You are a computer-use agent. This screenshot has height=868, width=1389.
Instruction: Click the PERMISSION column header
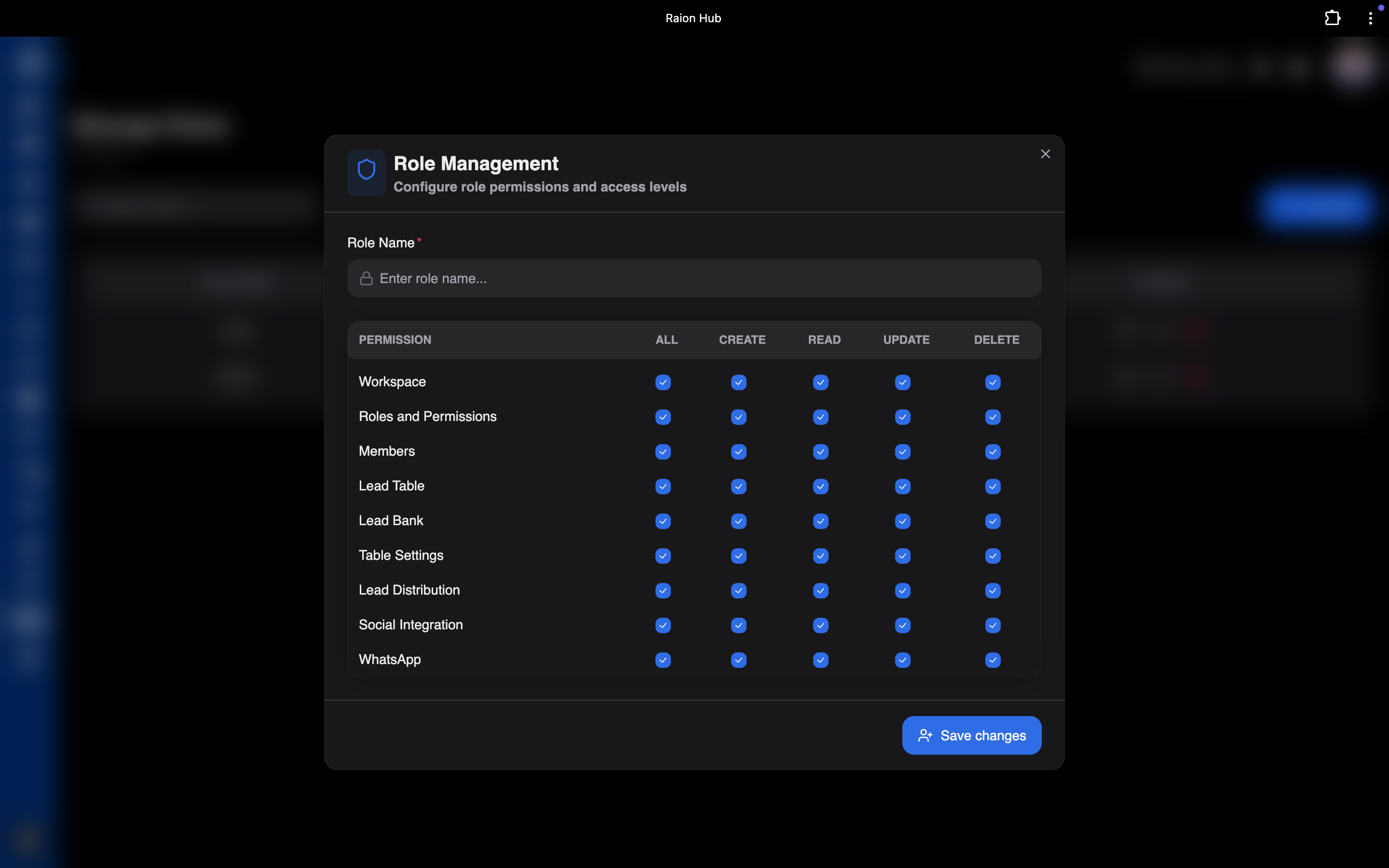tap(395, 340)
